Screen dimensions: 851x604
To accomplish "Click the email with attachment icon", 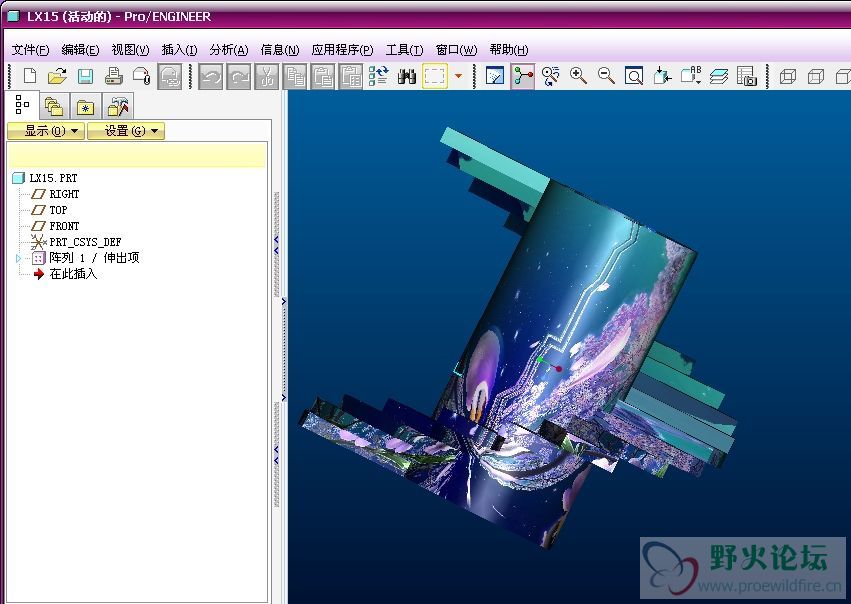I will pos(142,76).
